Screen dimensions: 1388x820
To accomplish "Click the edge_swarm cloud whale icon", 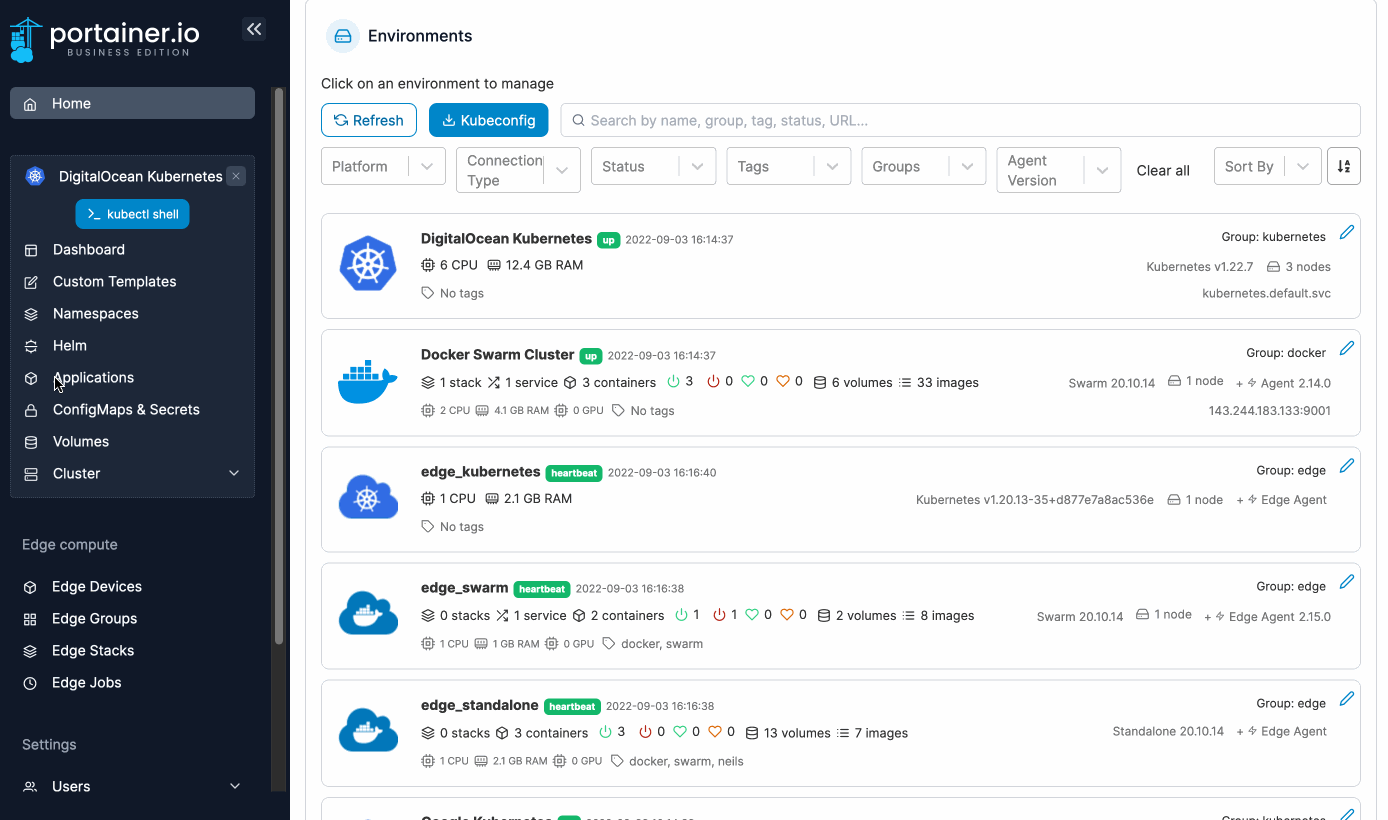I will pos(368,613).
